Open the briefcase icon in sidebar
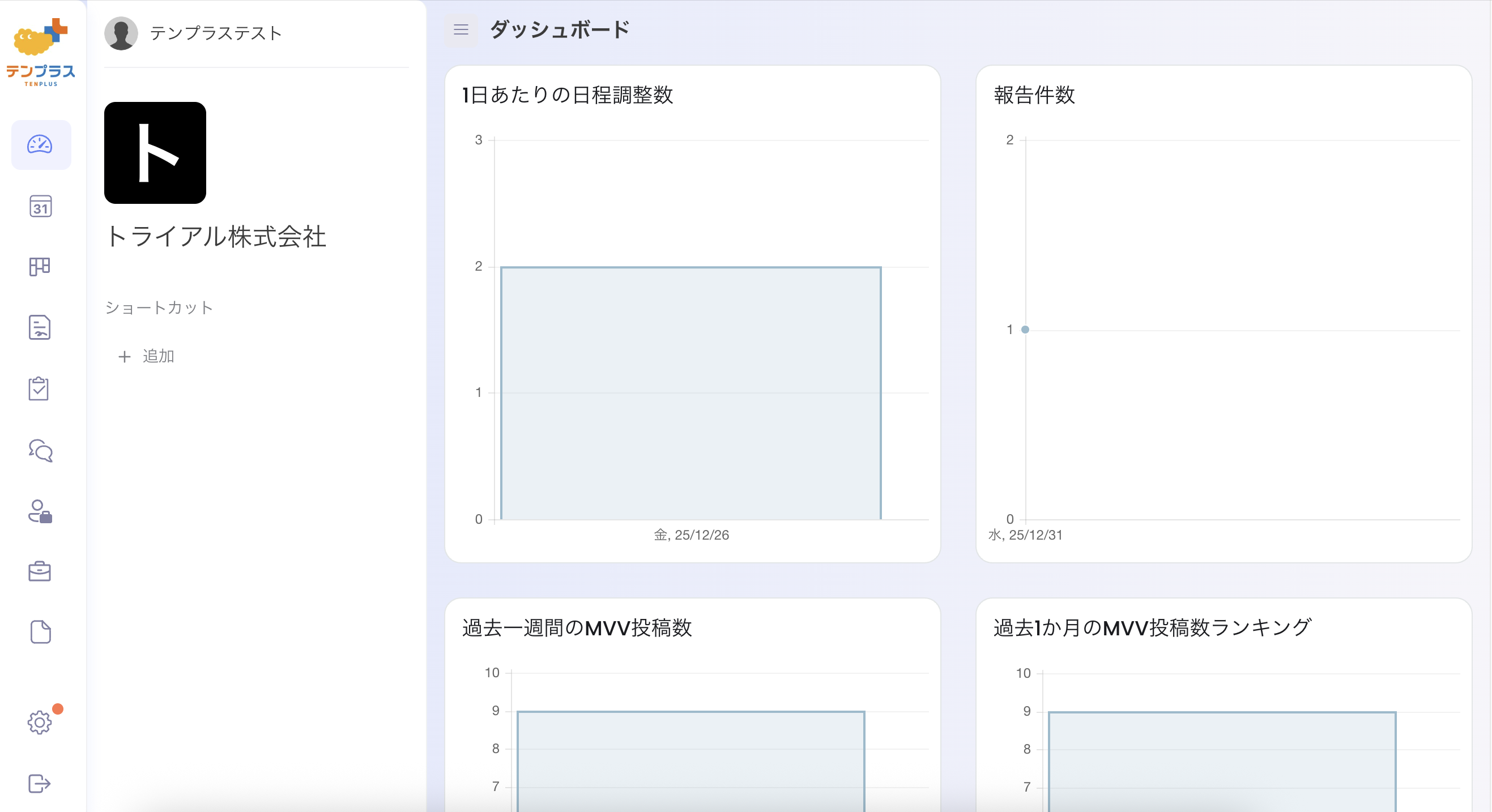This screenshot has width=1492, height=812. pyautogui.click(x=40, y=571)
